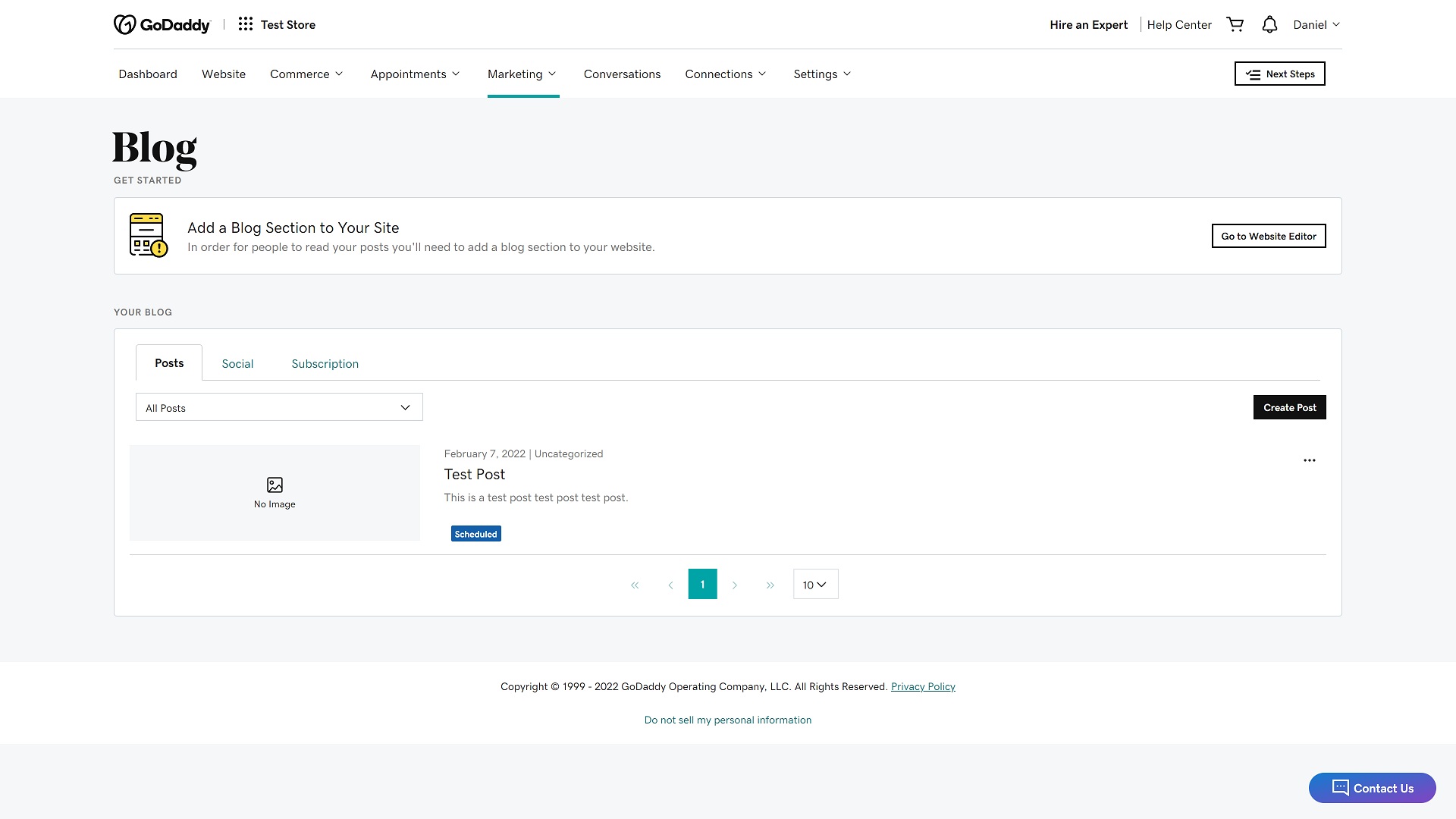This screenshot has width=1456, height=819.
Task: Click the no image placeholder icon
Action: (275, 484)
